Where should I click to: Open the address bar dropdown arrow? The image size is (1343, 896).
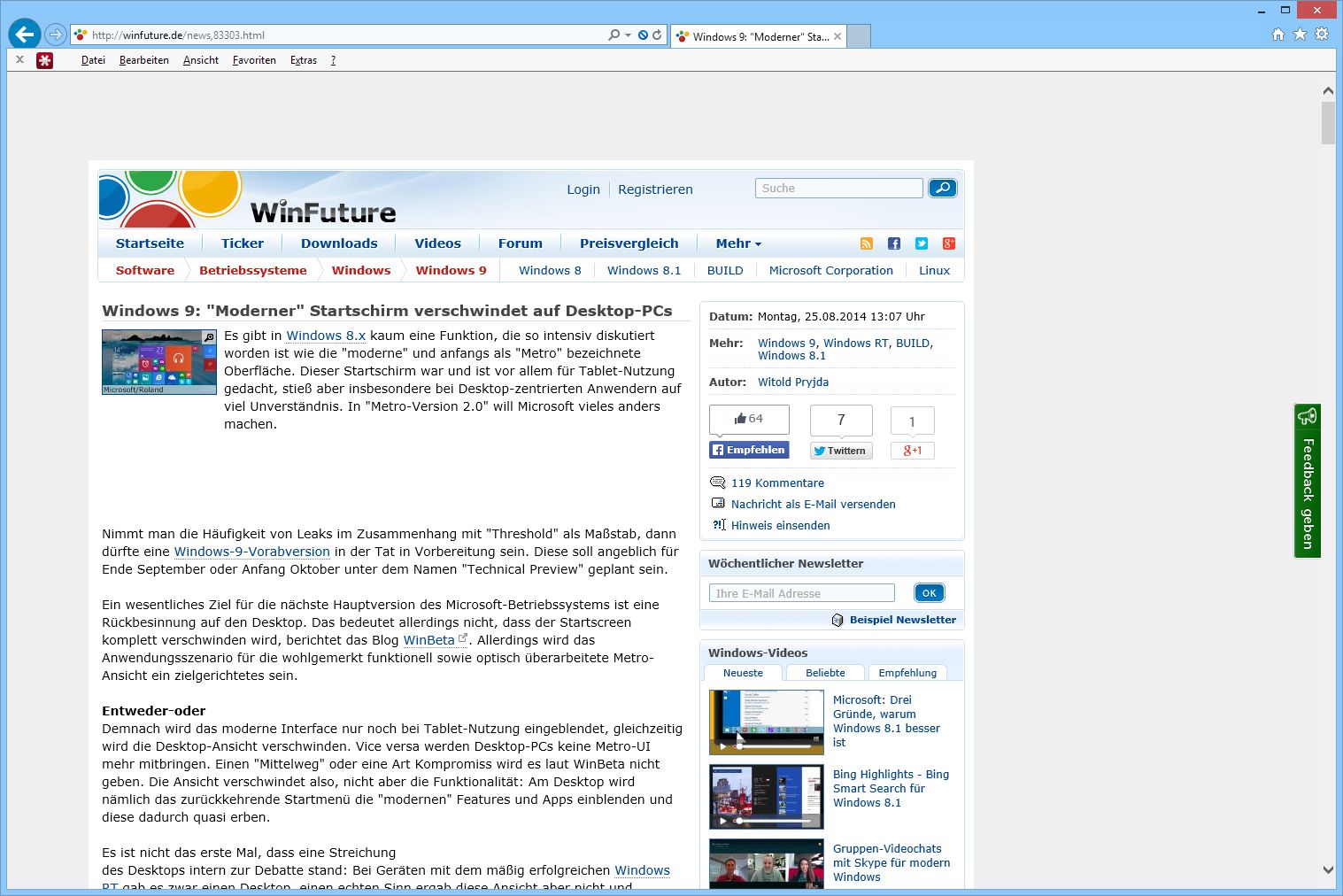pos(628,35)
